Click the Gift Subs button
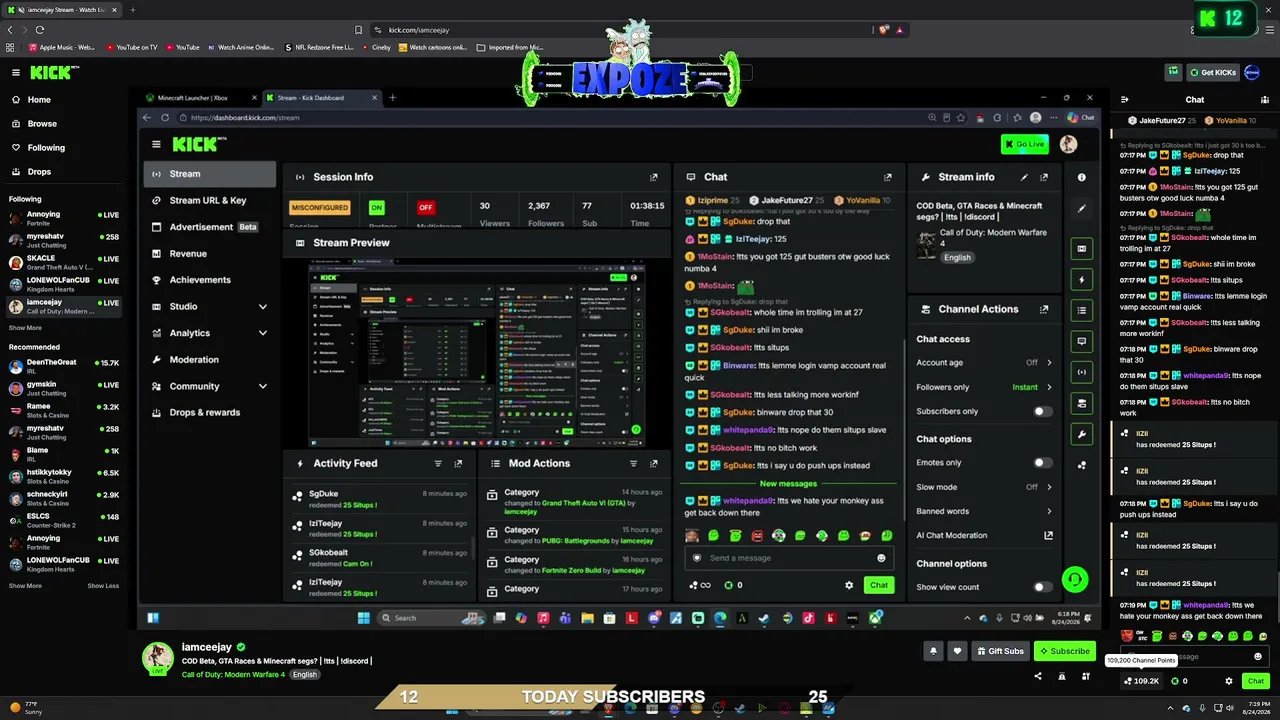 [x=1000, y=651]
